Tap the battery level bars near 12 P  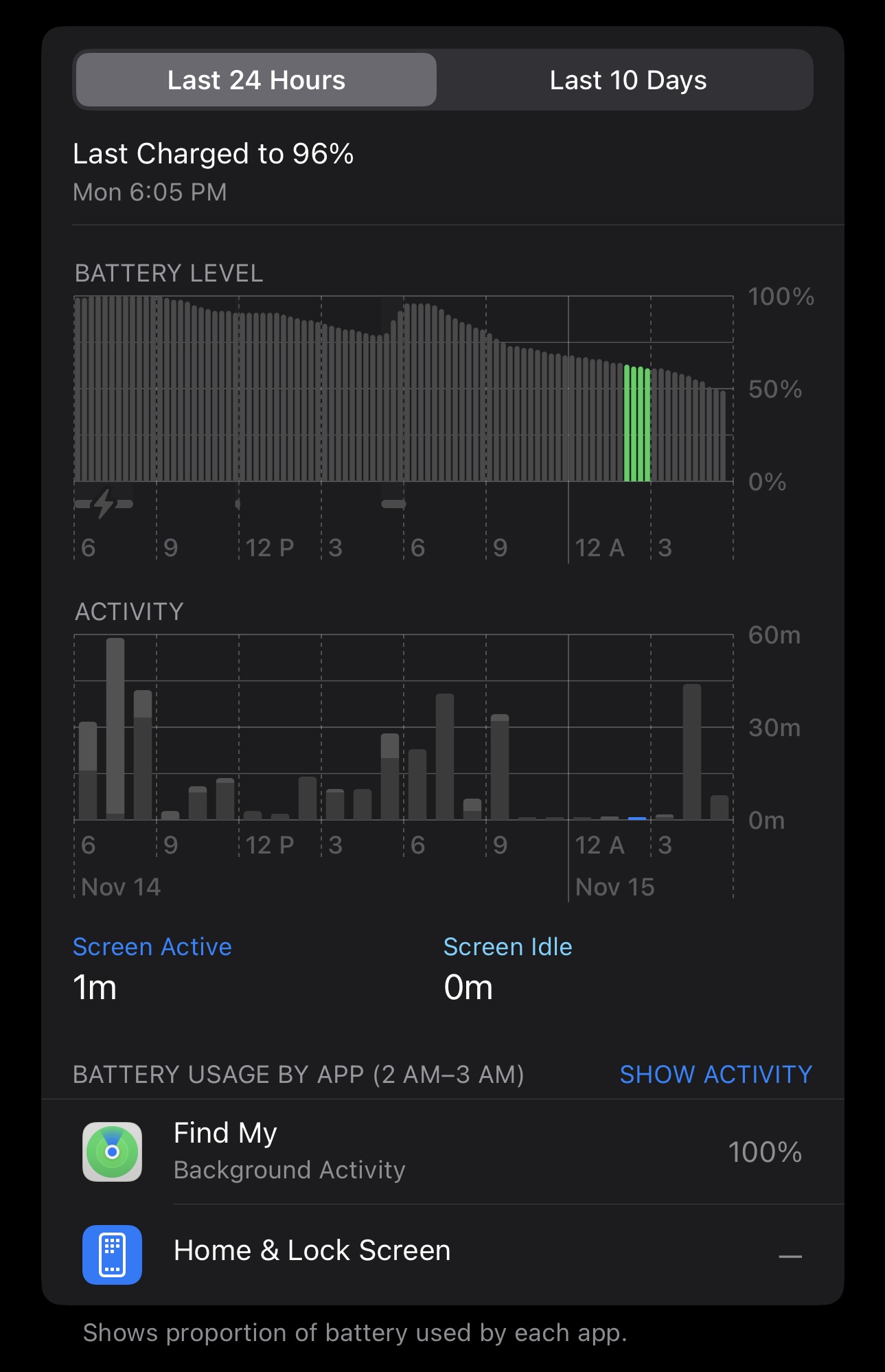239,397
